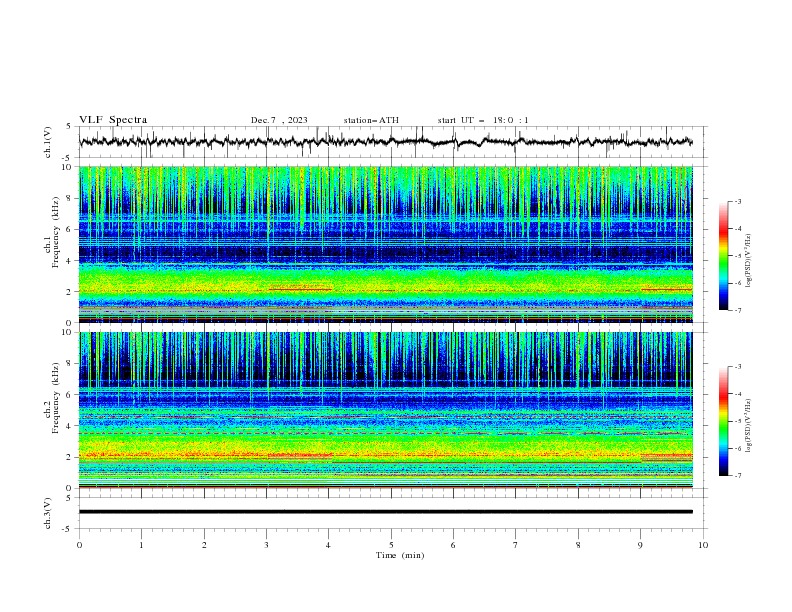The height and width of the screenshot is (612, 792).
Task: Click time axis tick label "6"
Action: (x=453, y=545)
